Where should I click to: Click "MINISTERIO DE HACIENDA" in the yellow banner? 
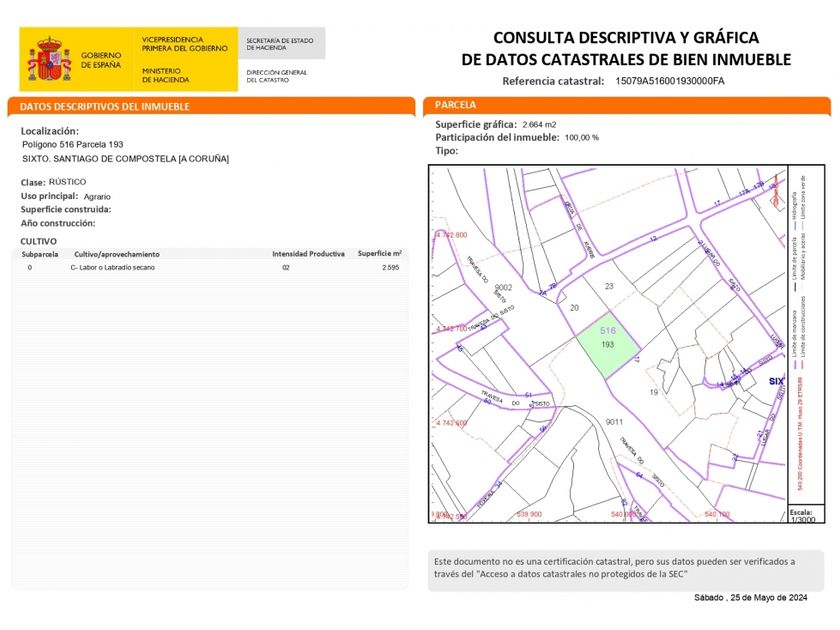click(x=166, y=75)
